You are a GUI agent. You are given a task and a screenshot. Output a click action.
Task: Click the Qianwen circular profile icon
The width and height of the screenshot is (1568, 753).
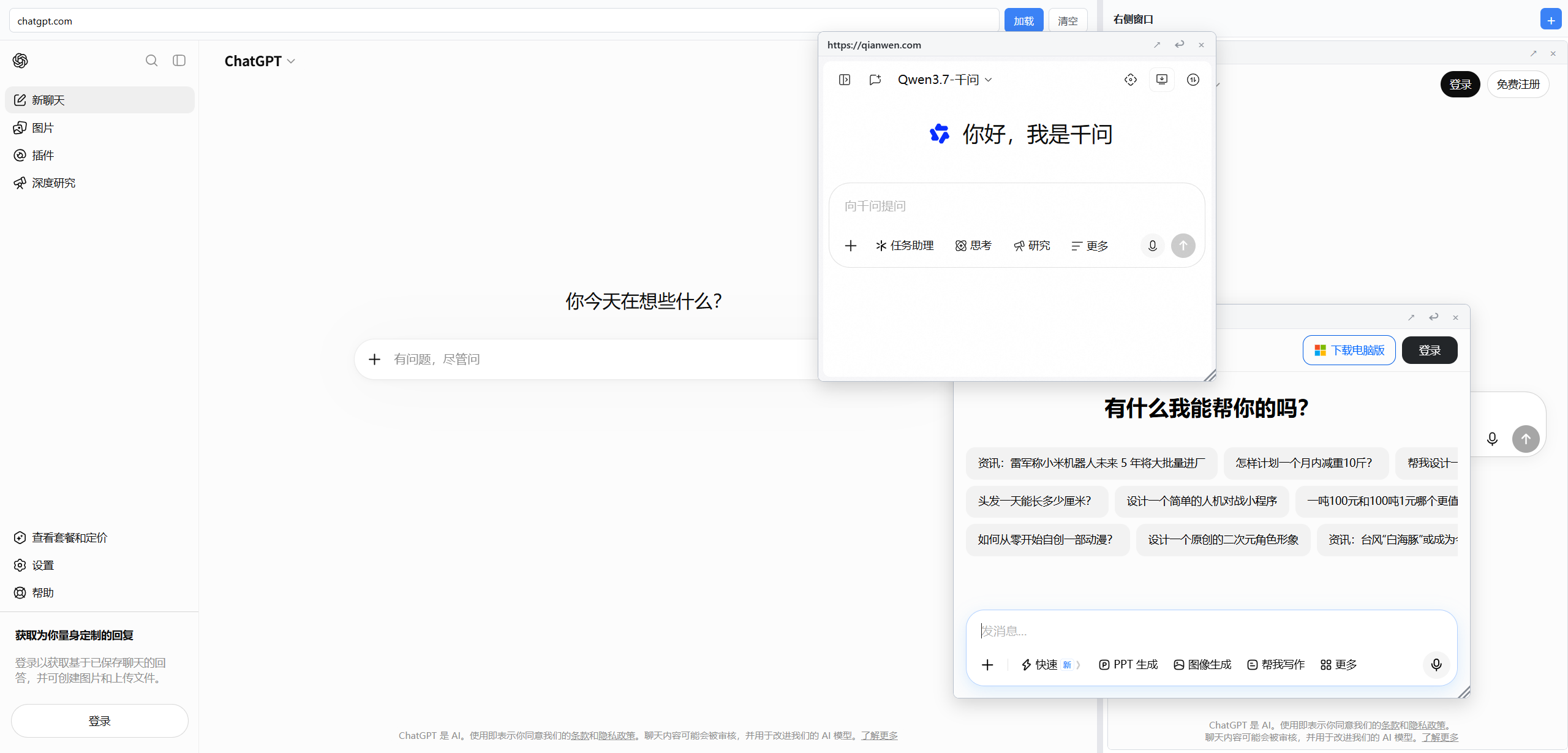1193,80
